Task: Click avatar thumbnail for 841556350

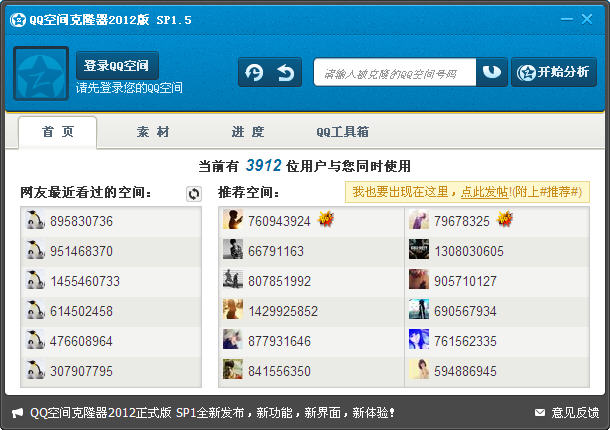Action: coord(233,369)
